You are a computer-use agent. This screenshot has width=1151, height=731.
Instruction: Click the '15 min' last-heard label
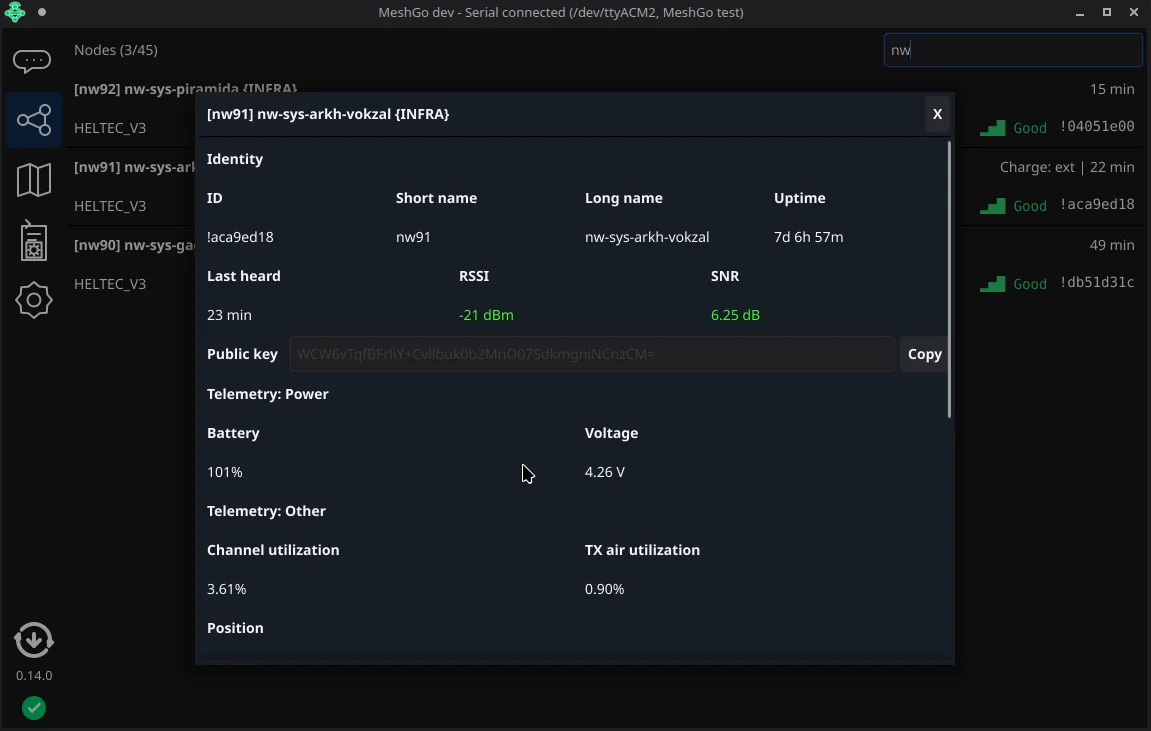[x=1112, y=89]
